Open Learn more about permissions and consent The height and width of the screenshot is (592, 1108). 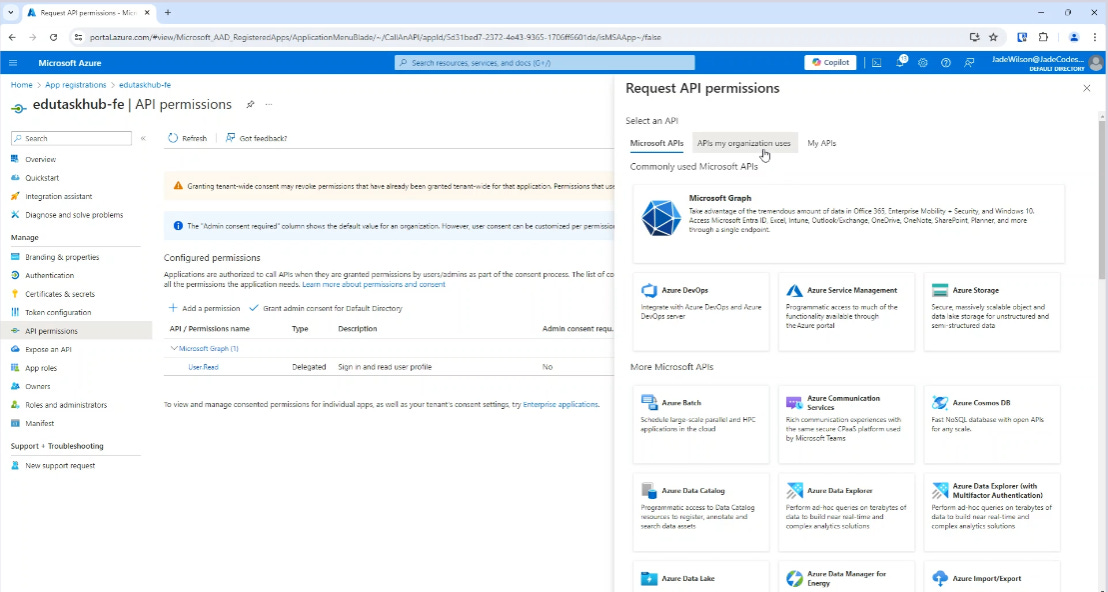(x=374, y=285)
